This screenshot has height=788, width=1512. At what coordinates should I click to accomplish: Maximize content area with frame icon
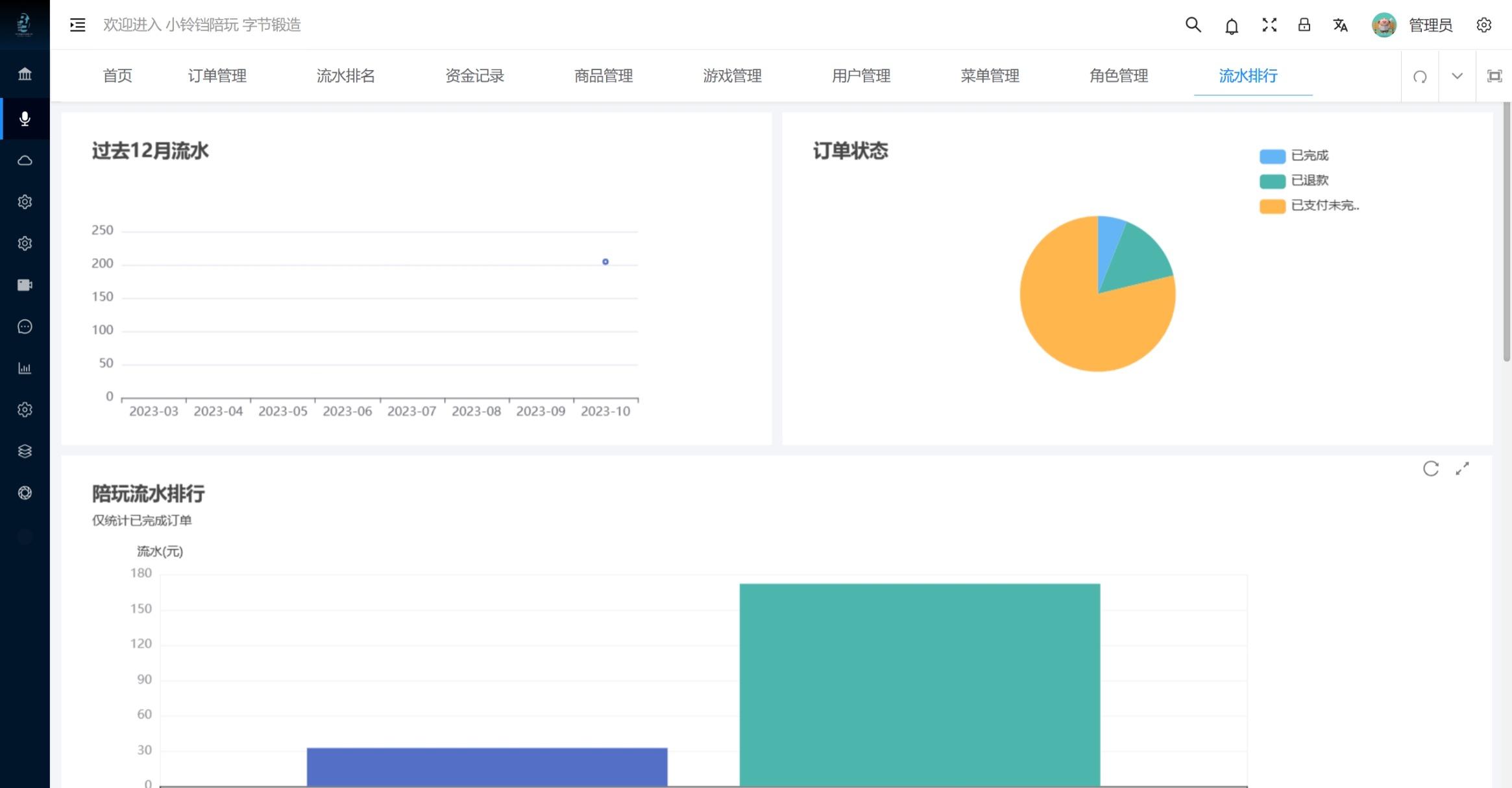(1494, 76)
